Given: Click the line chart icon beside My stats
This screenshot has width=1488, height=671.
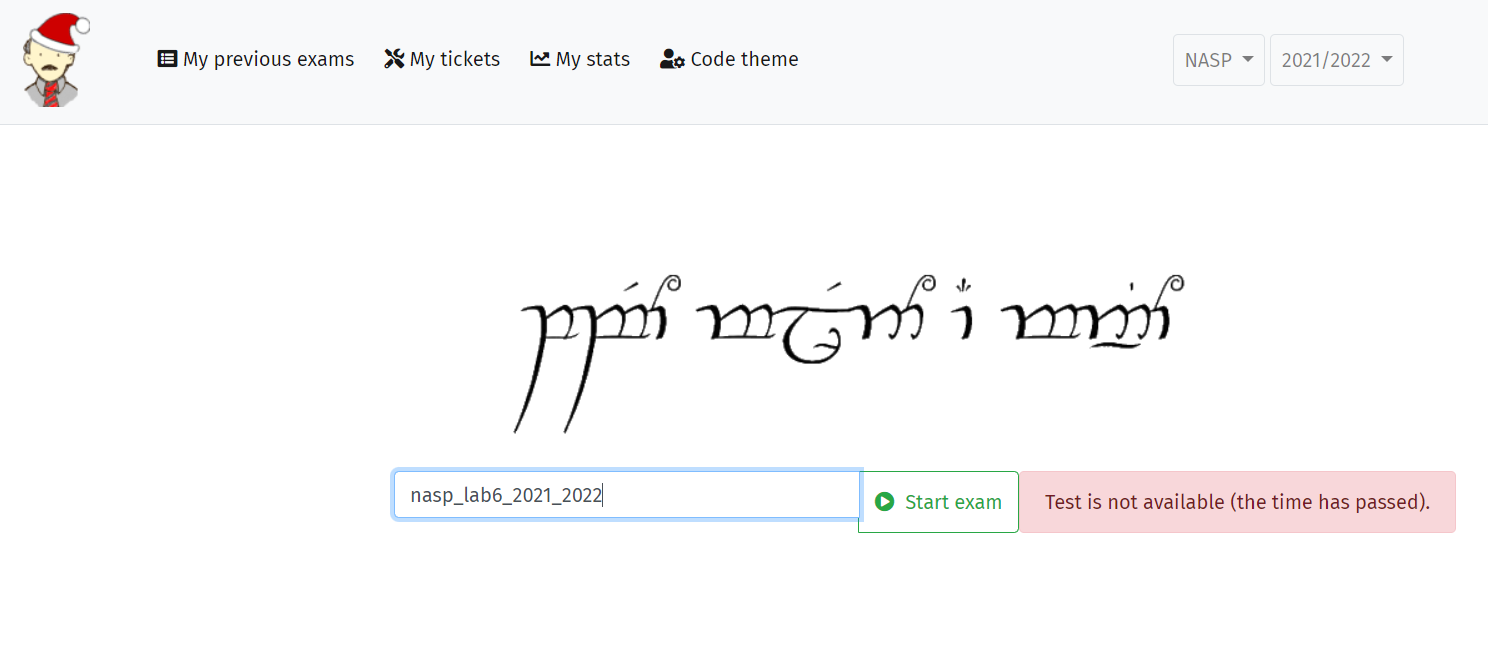Looking at the screenshot, I should tap(540, 59).
